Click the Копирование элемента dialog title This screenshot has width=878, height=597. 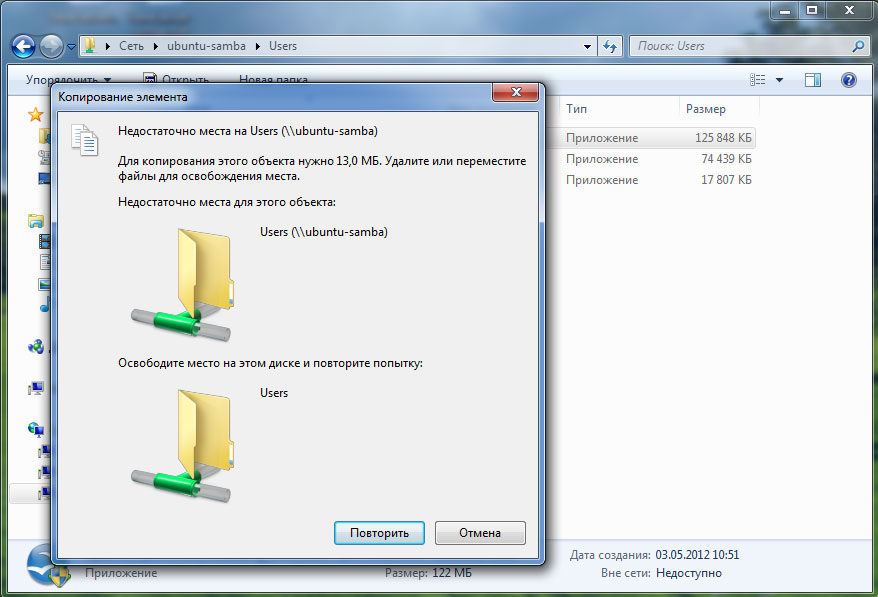pos(123,97)
